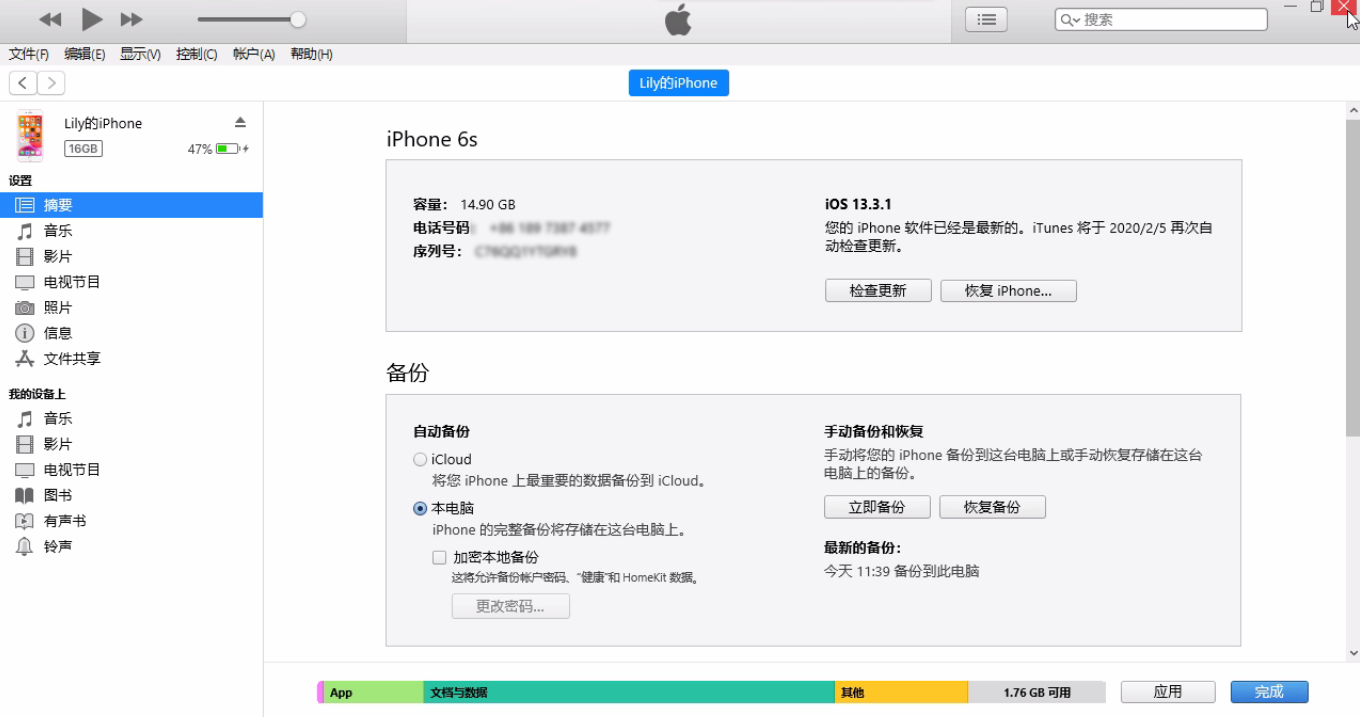The height and width of the screenshot is (717, 1360).
Task: Click the 有声书 audiobook icon
Action: click(x=25, y=521)
